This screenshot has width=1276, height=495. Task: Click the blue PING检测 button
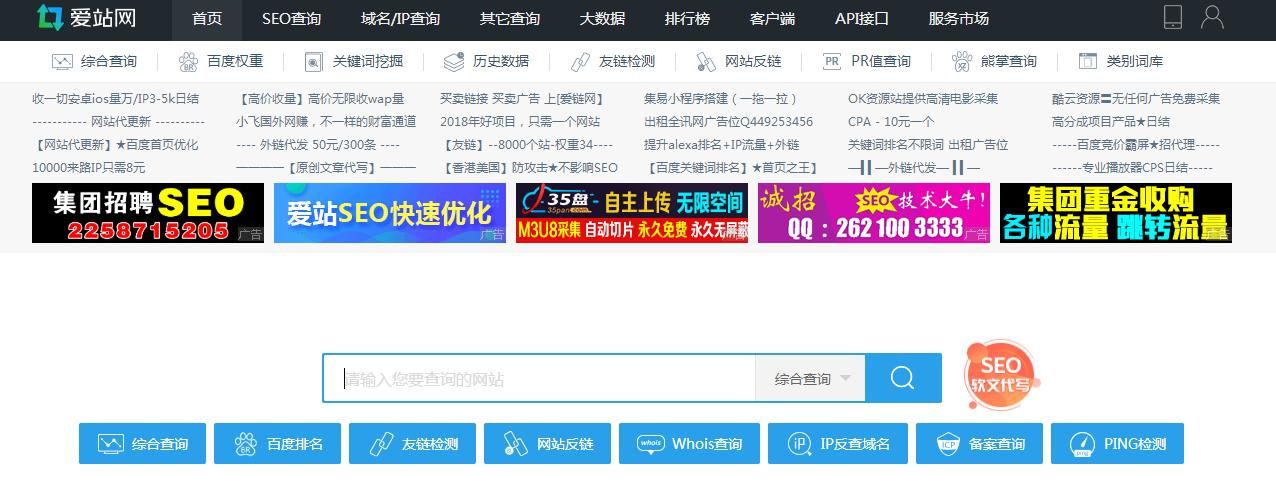pos(1117,443)
